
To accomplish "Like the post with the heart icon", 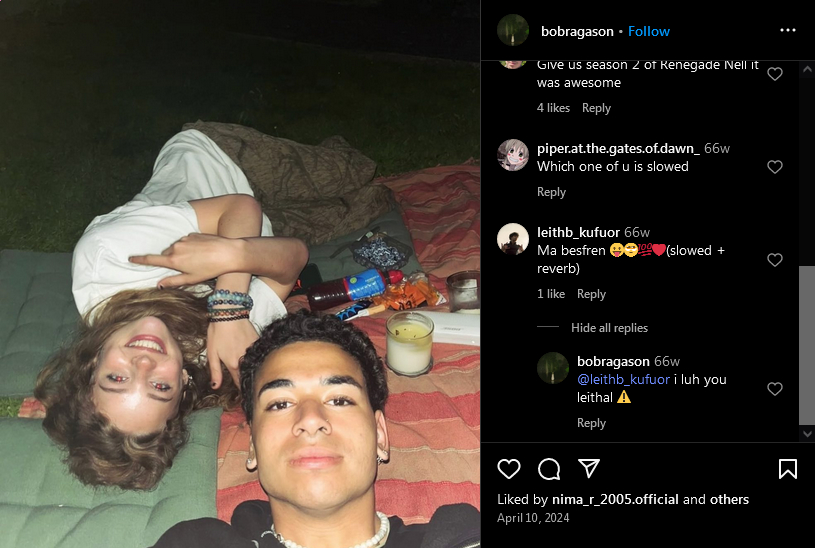I will click(x=508, y=468).
